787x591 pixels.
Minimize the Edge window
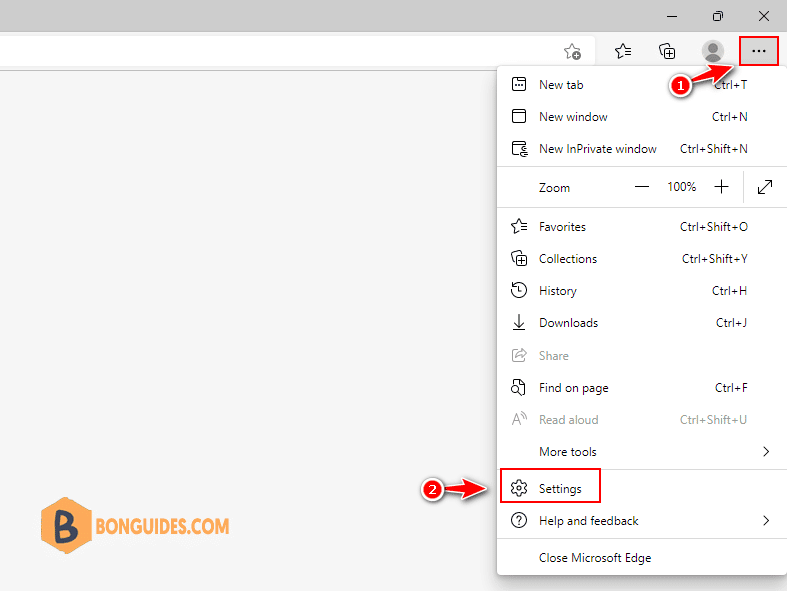672,16
